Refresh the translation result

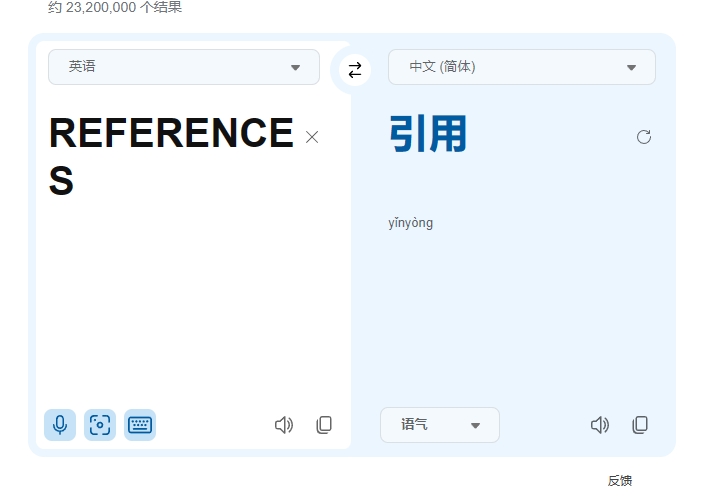[x=644, y=137]
